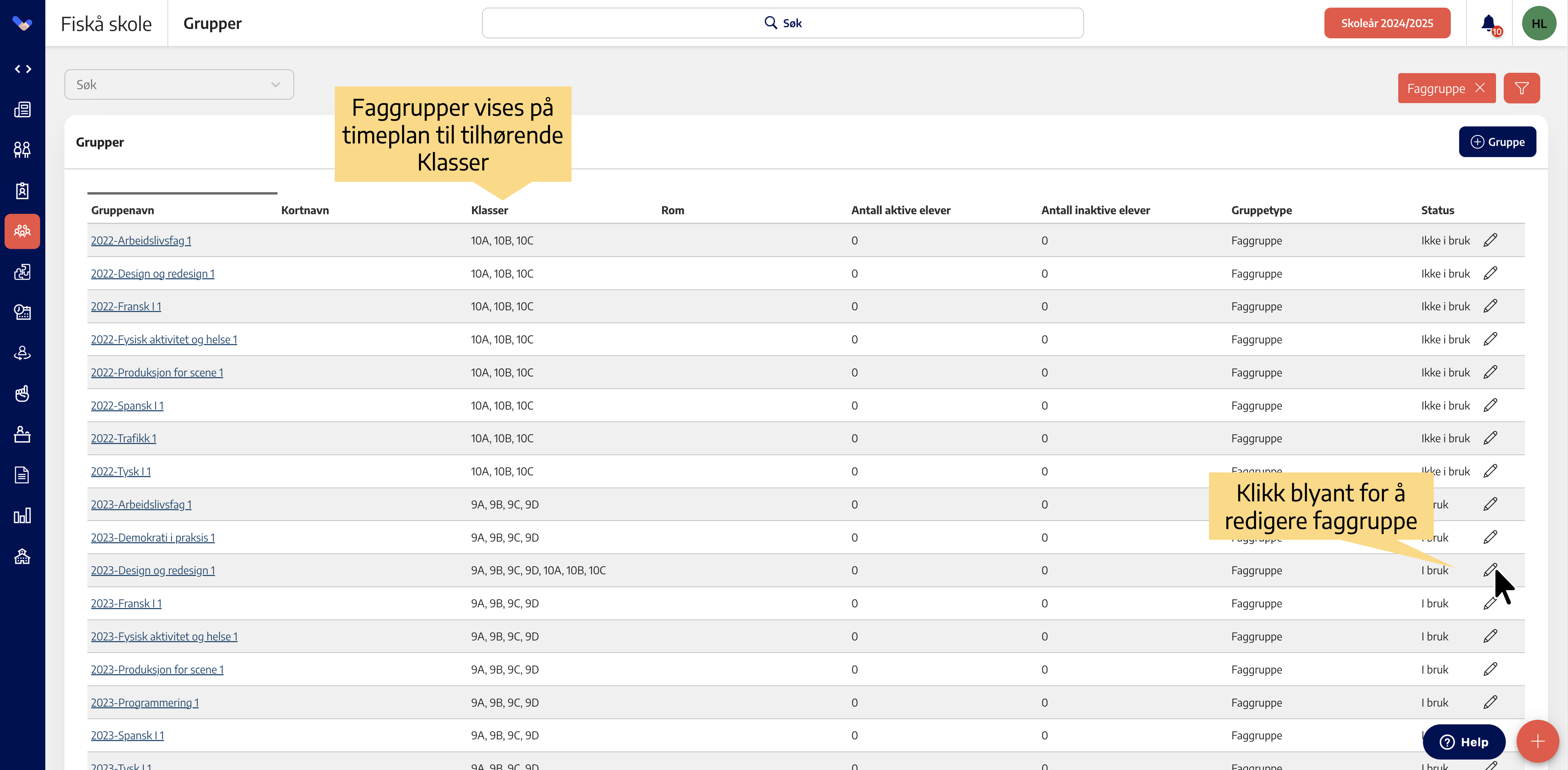The image size is (1568, 770).
Task: Open the person-at-desk sidebar icon
Action: coord(23,434)
